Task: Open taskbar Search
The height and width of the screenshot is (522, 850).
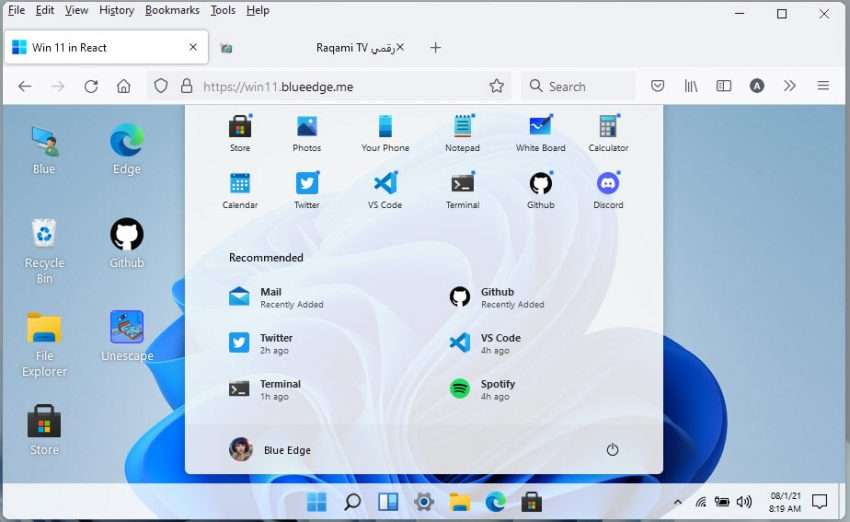Action: [x=352, y=502]
